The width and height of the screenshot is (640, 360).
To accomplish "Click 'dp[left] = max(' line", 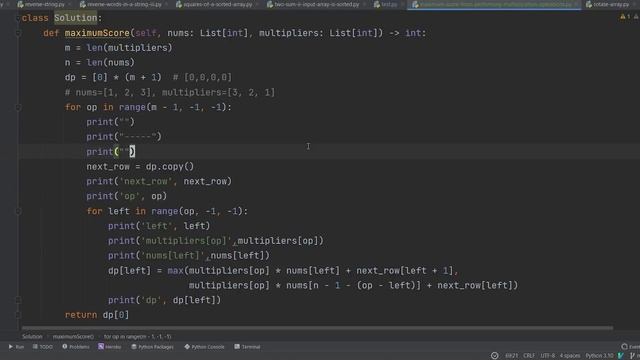I will click(x=283, y=270).
